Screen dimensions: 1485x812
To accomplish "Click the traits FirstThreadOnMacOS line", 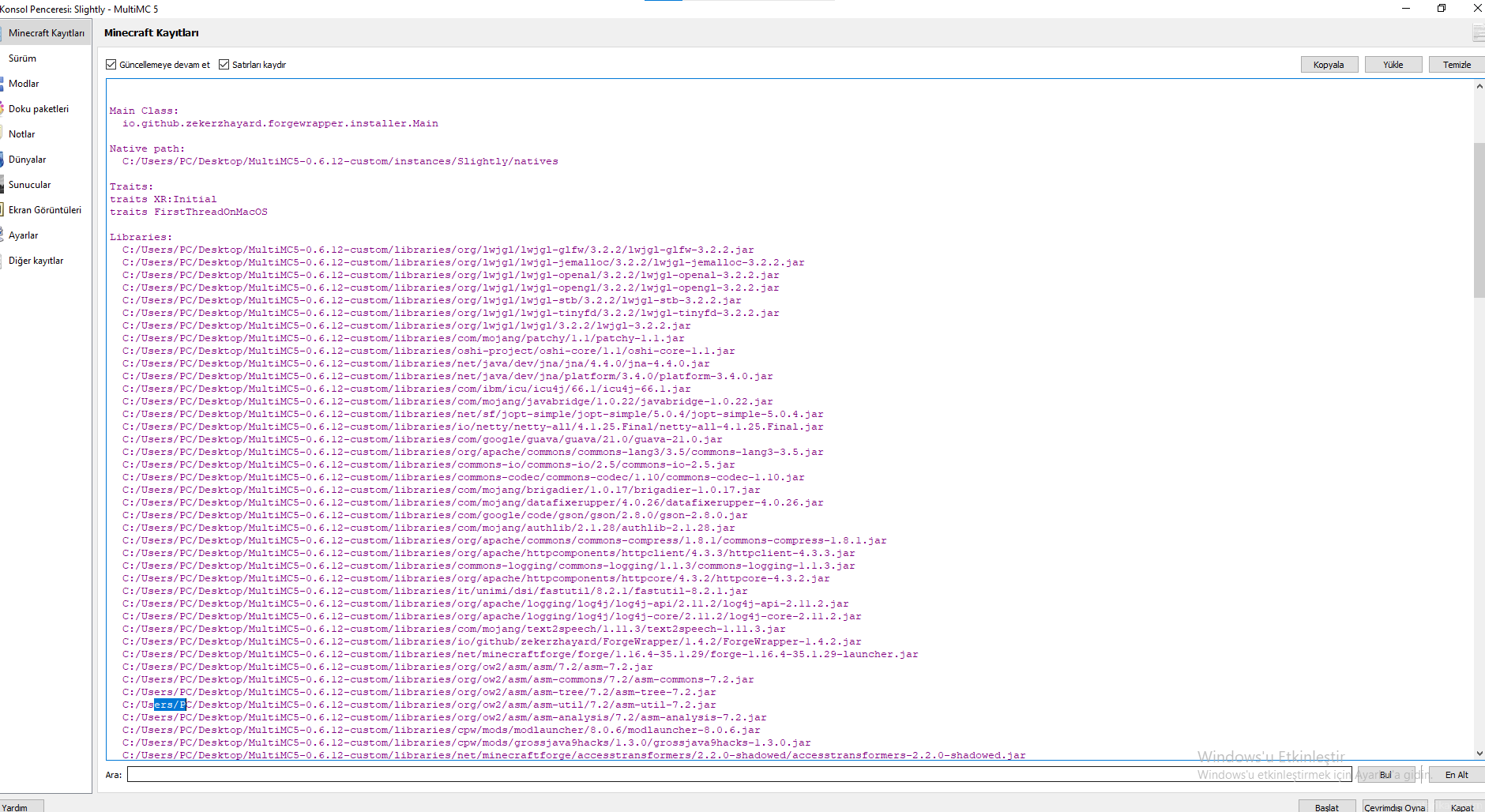I will 188,212.
